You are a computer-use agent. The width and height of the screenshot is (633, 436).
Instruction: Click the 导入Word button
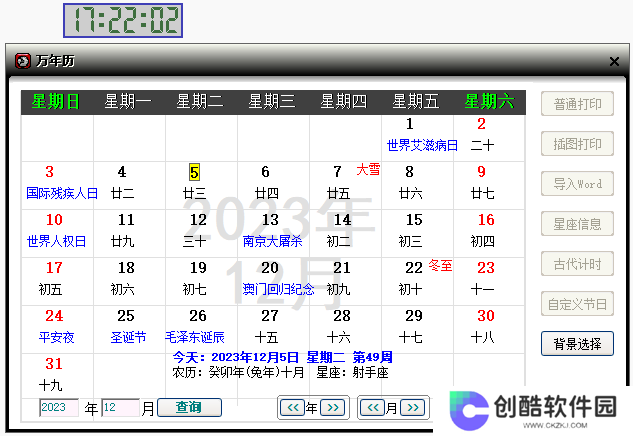(577, 184)
